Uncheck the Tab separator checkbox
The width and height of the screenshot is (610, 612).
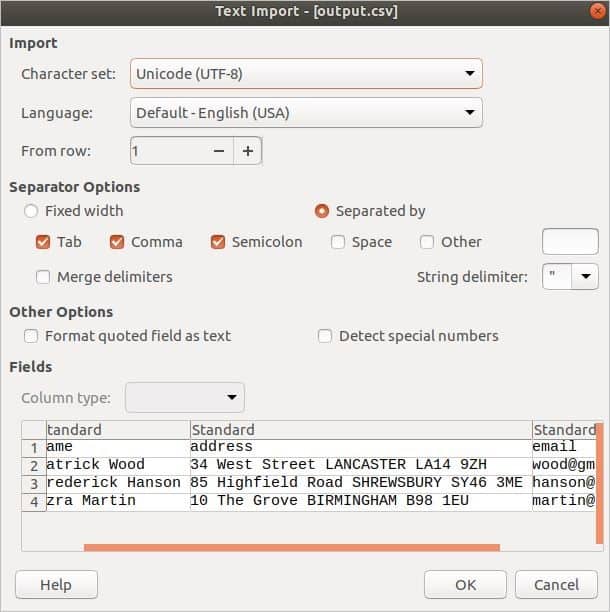(43, 242)
